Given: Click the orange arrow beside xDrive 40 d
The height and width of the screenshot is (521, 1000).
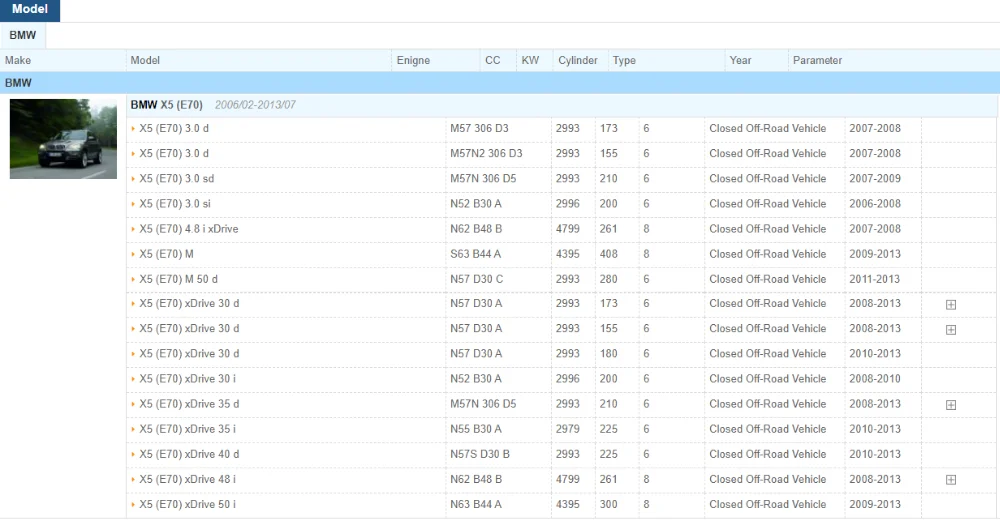Looking at the screenshot, I should coord(133,455).
